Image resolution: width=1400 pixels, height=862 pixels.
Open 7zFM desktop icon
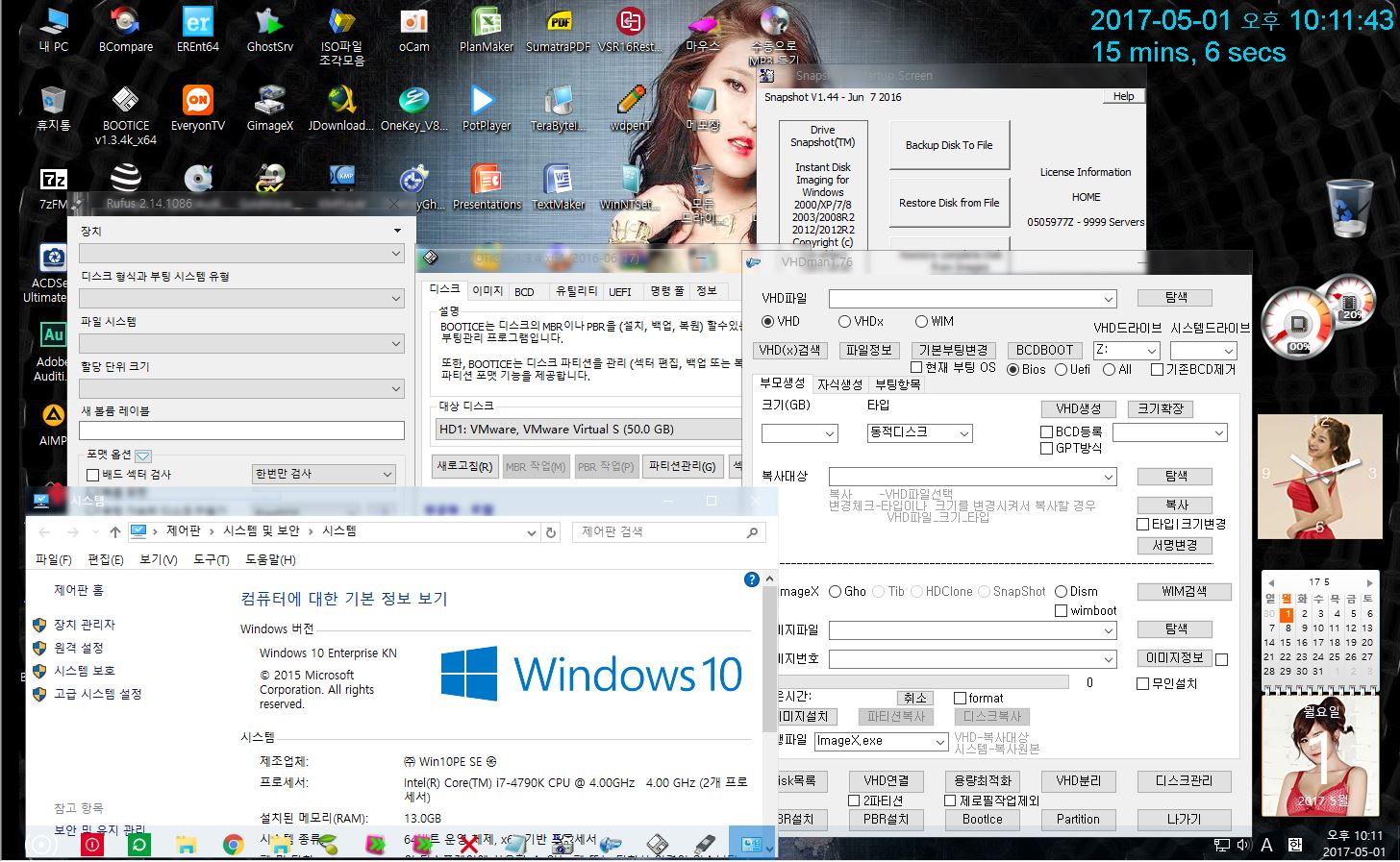tap(53, 187)
